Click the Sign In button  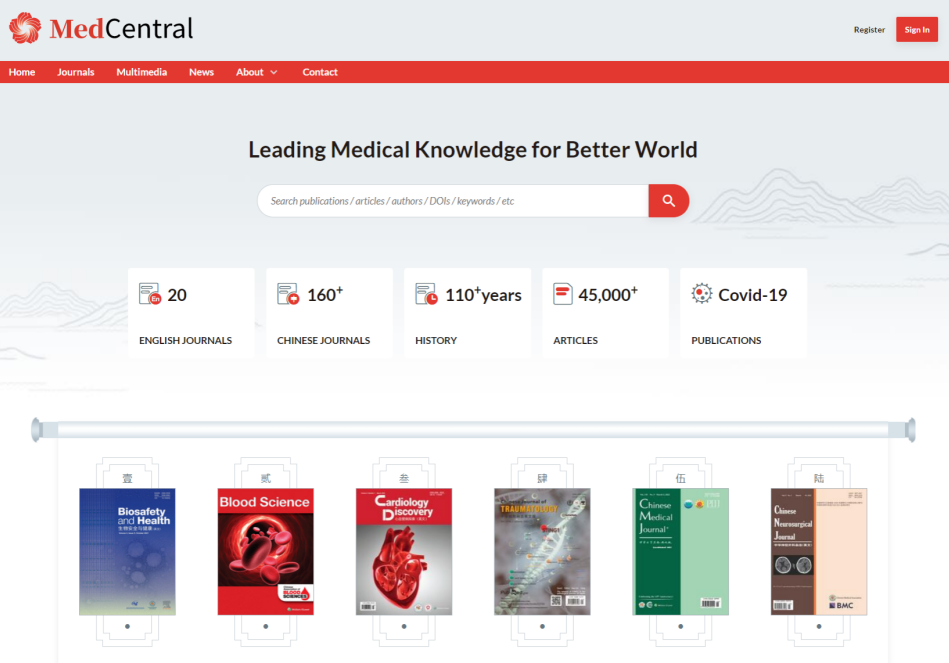[917, 30]
